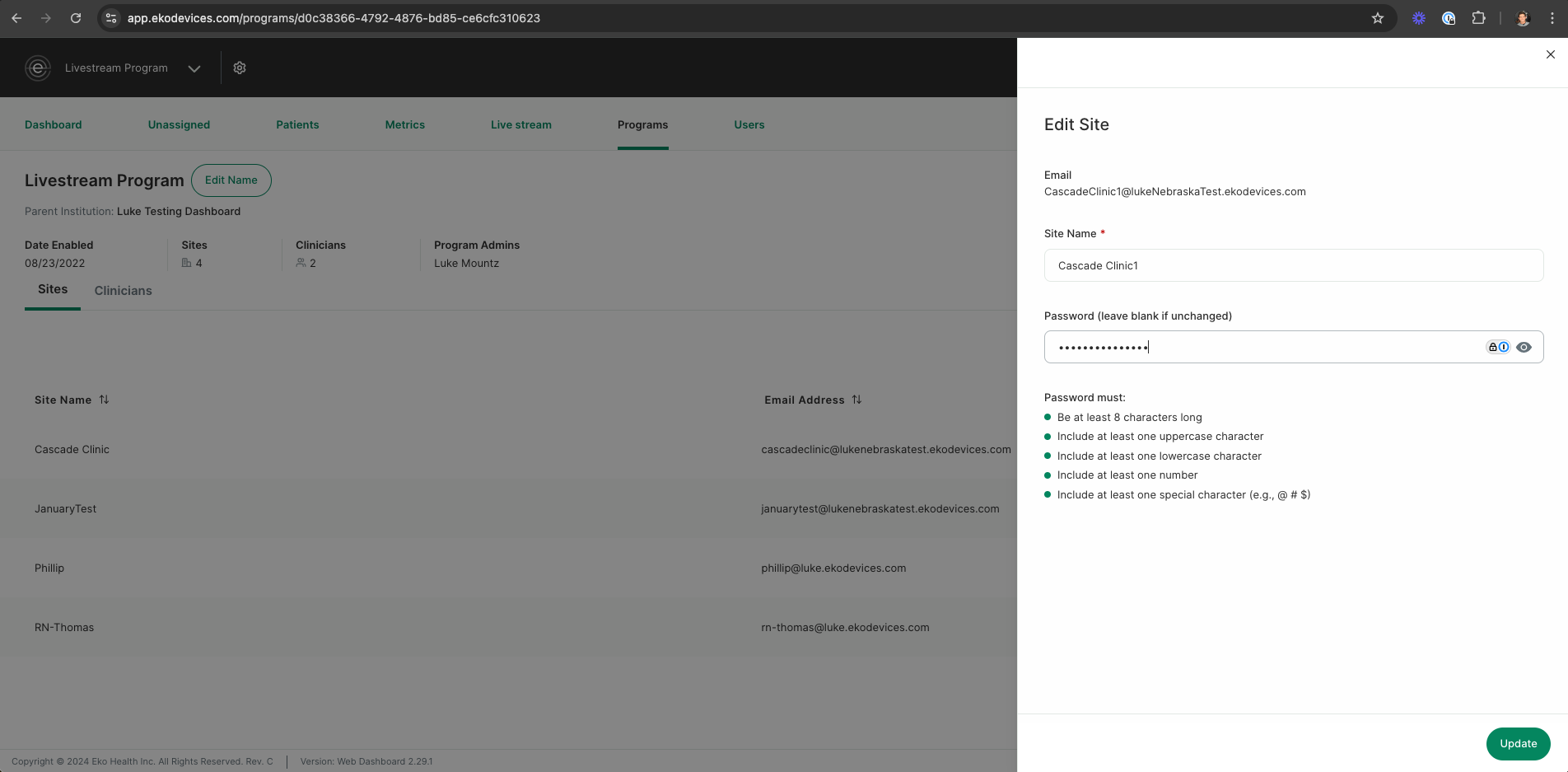Go to the Programs tab
This screenshot has width=1568, height=772.
pyautogui.click(x=643, y=124)
